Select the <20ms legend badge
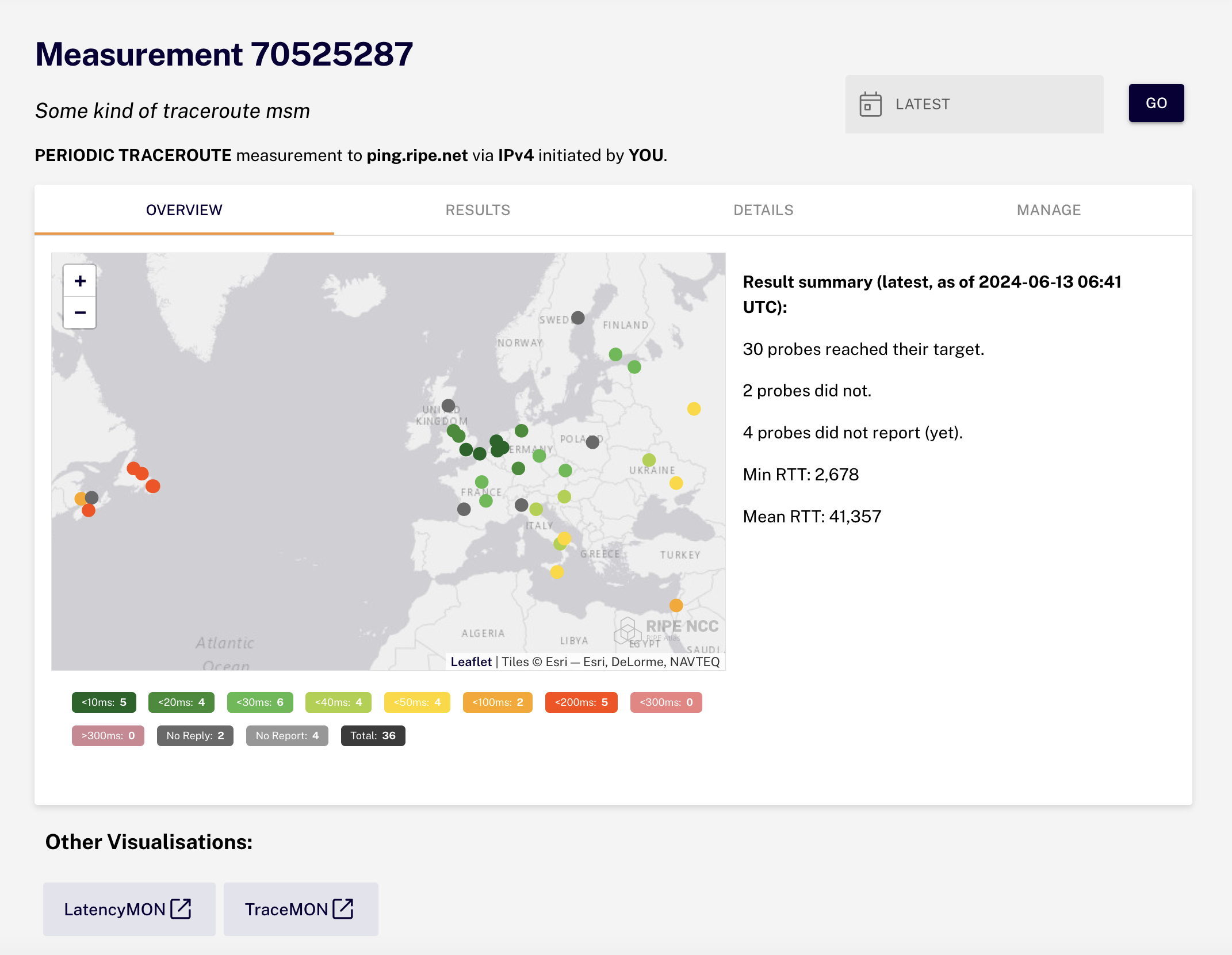Screen dimensions: 1232x955 click(181, 702)
